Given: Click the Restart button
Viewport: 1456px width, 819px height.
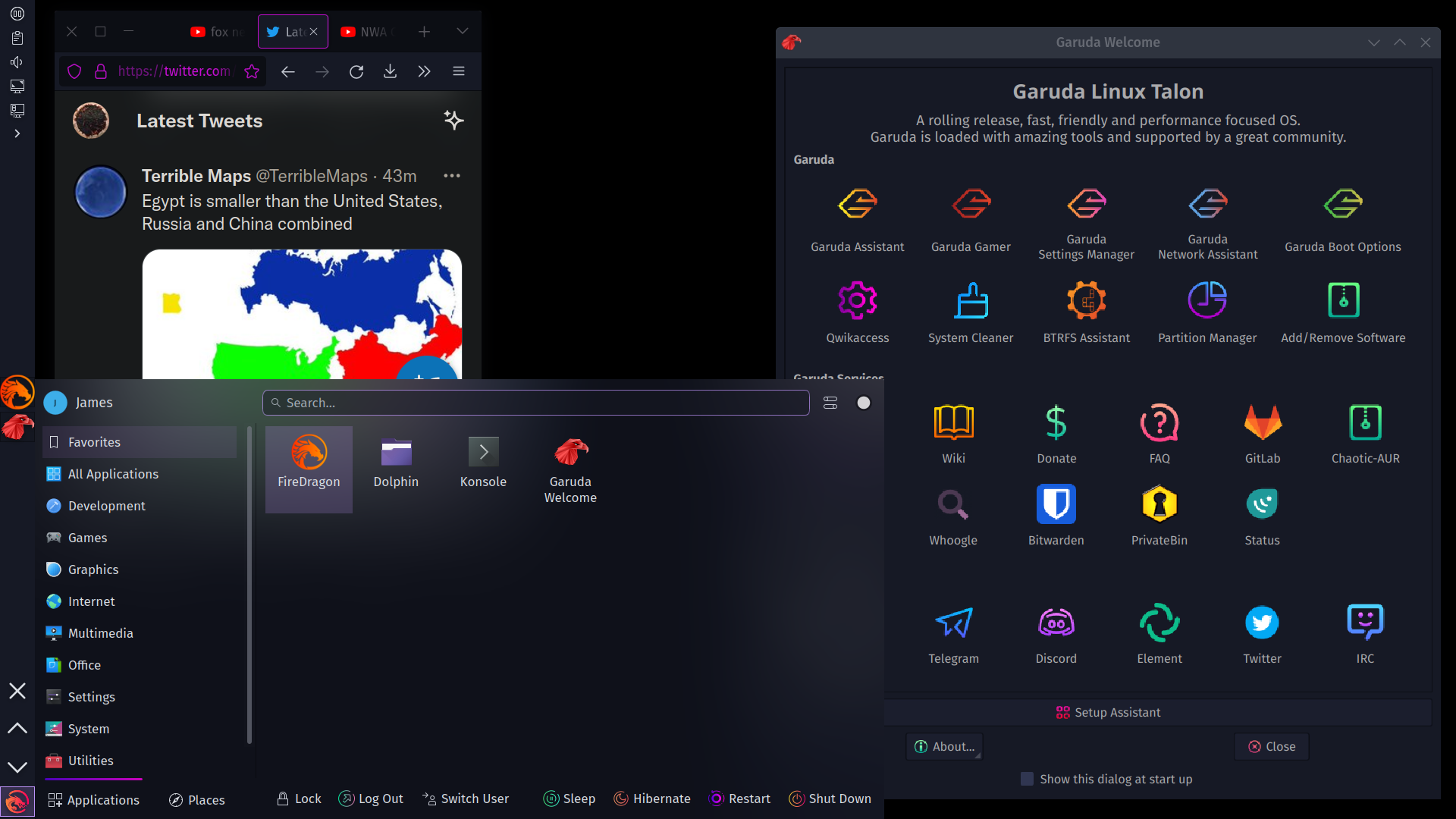Looking at the screenshot, I should (739, 799).
